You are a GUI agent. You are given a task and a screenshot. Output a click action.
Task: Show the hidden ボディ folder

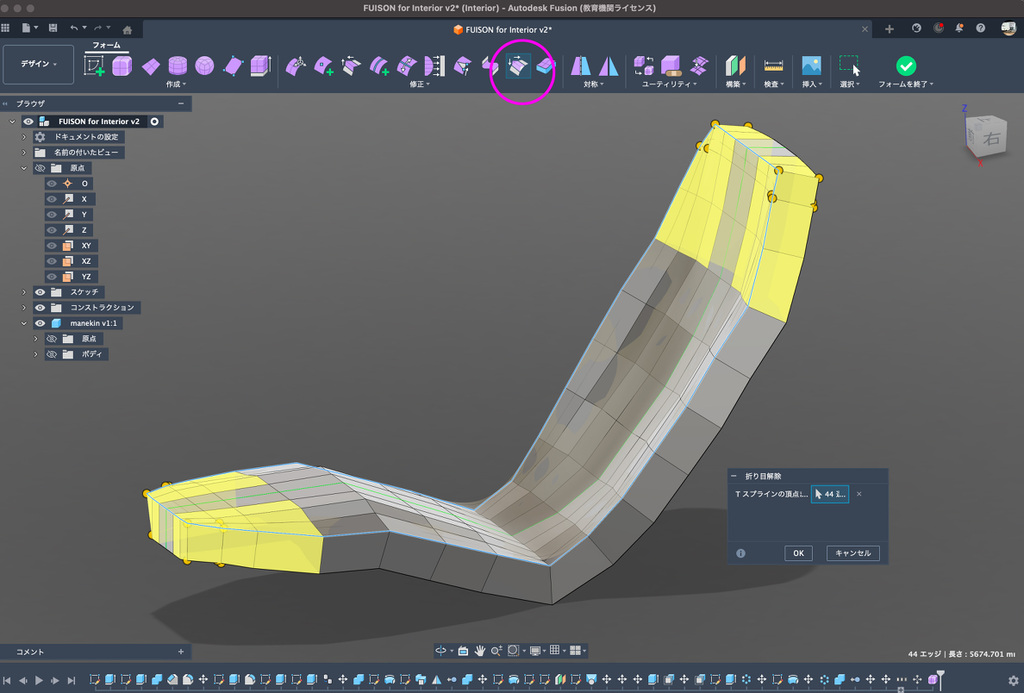(51, 354)
